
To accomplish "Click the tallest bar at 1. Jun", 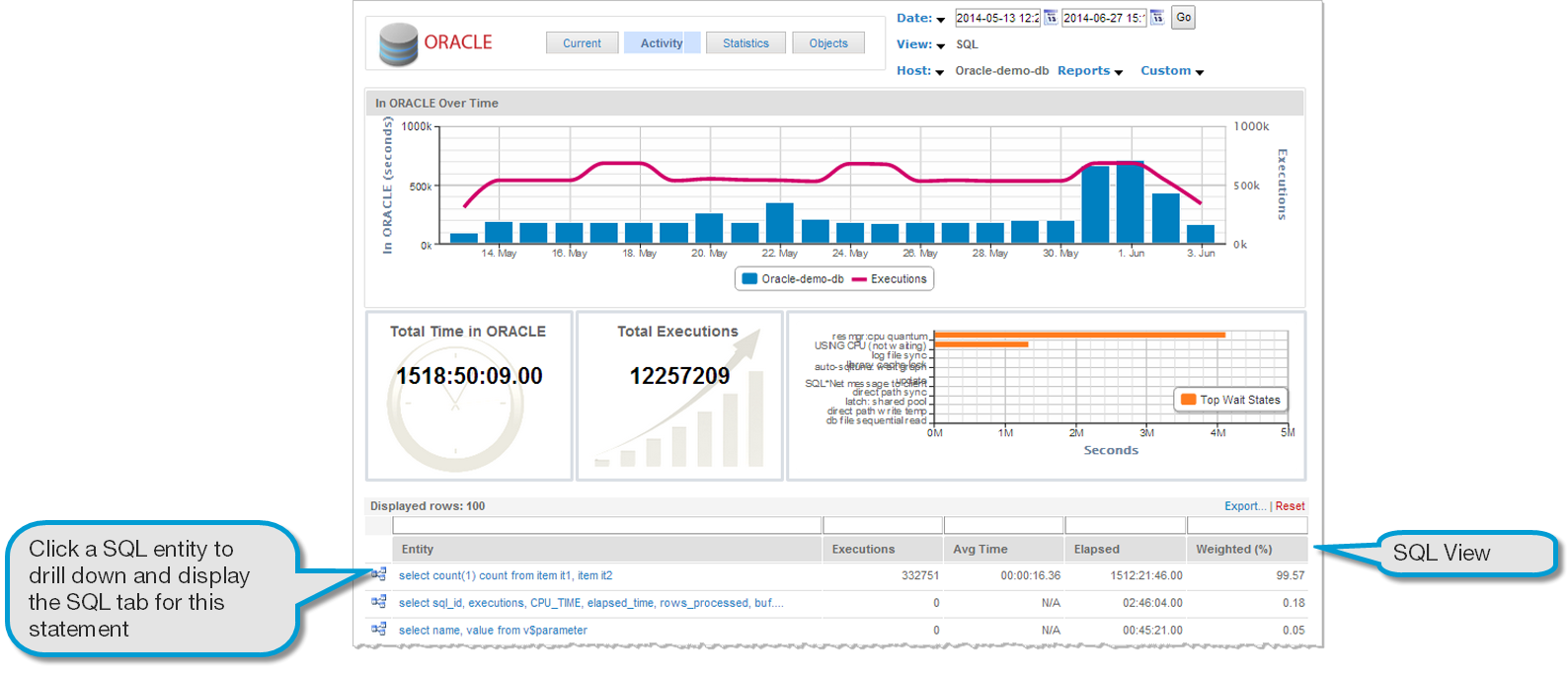I will (x=1131, y=202).
